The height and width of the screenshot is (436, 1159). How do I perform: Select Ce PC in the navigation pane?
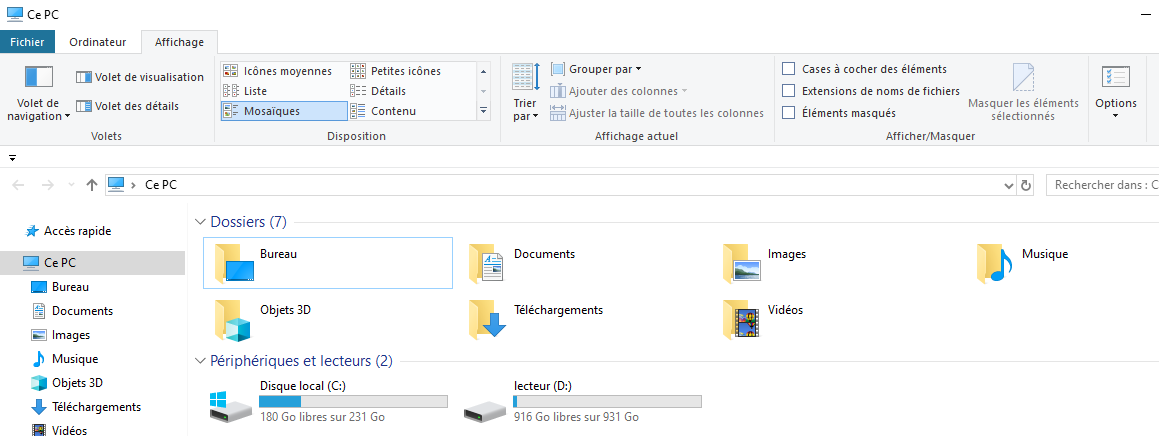coord(92,262)
